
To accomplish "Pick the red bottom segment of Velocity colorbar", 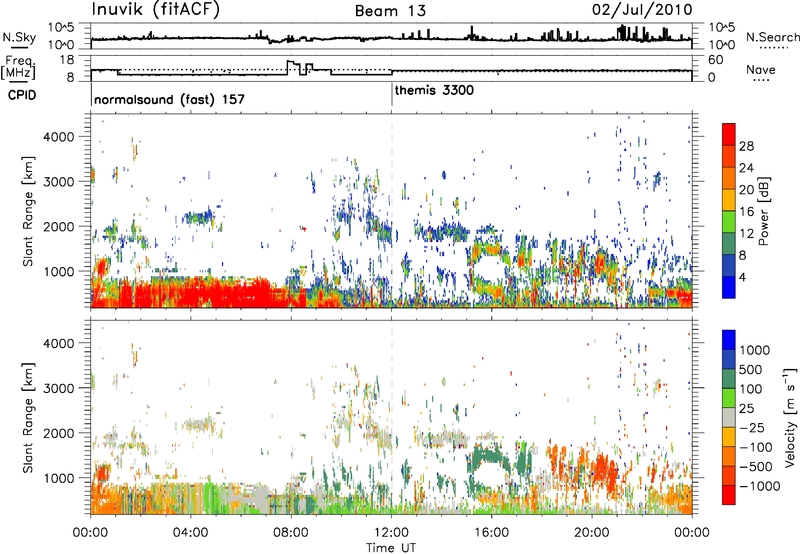I will point(729,495).
